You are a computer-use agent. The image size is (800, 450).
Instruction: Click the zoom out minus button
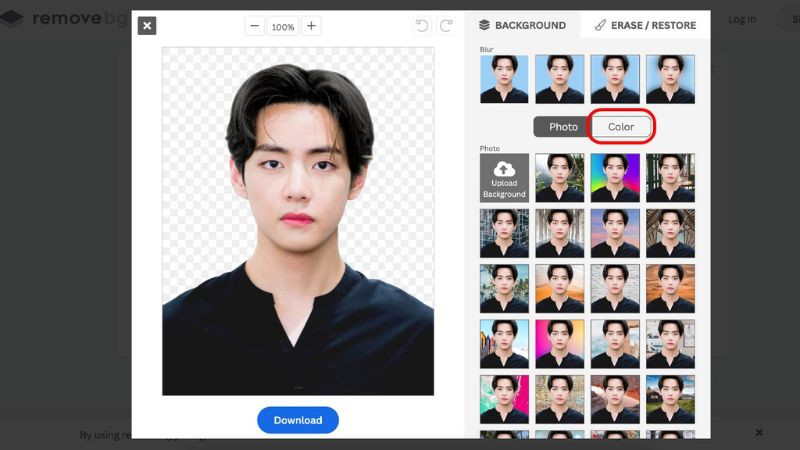(255, 26)
